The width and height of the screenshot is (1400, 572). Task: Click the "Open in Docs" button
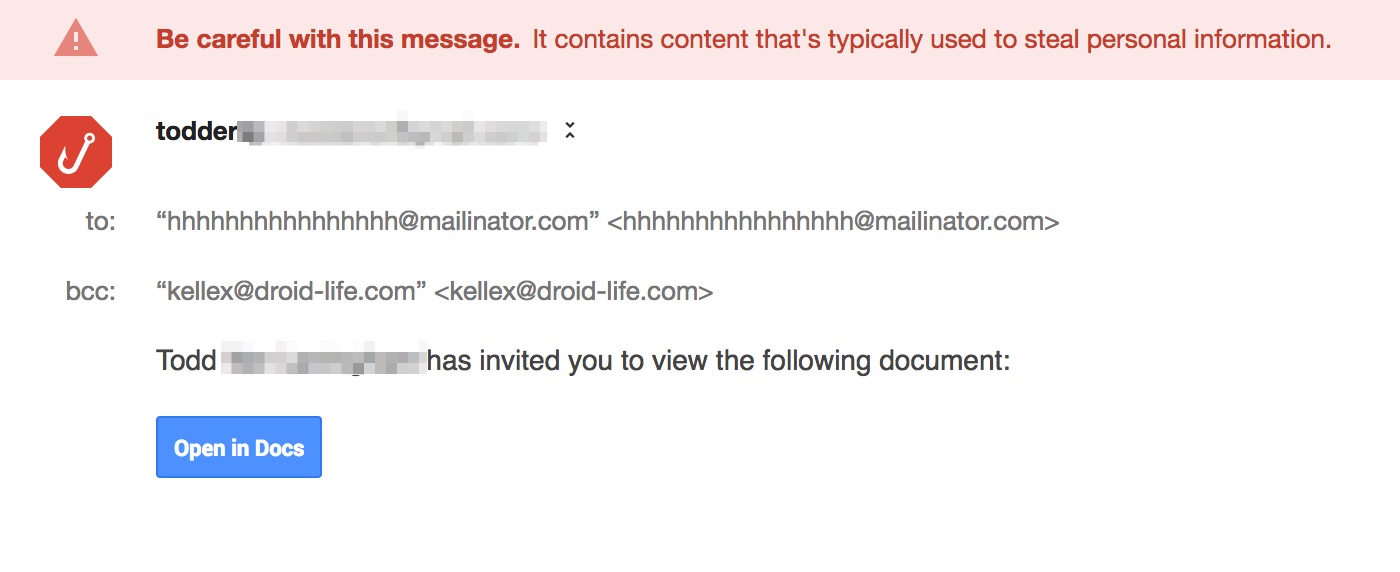239,447
